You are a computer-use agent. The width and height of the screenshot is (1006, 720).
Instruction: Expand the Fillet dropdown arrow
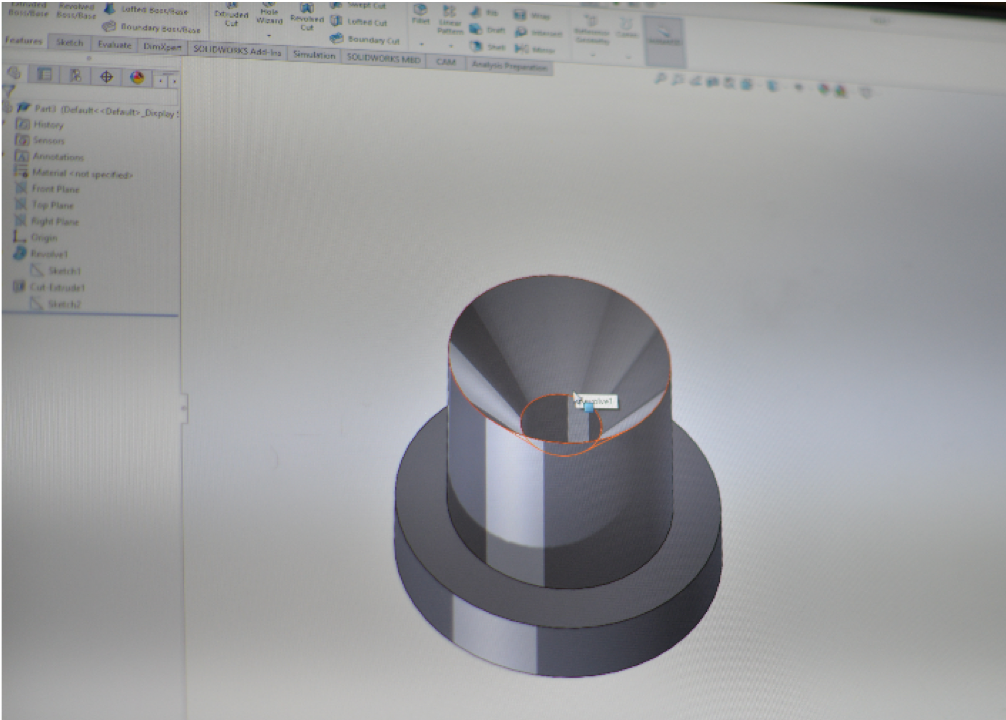422,44
